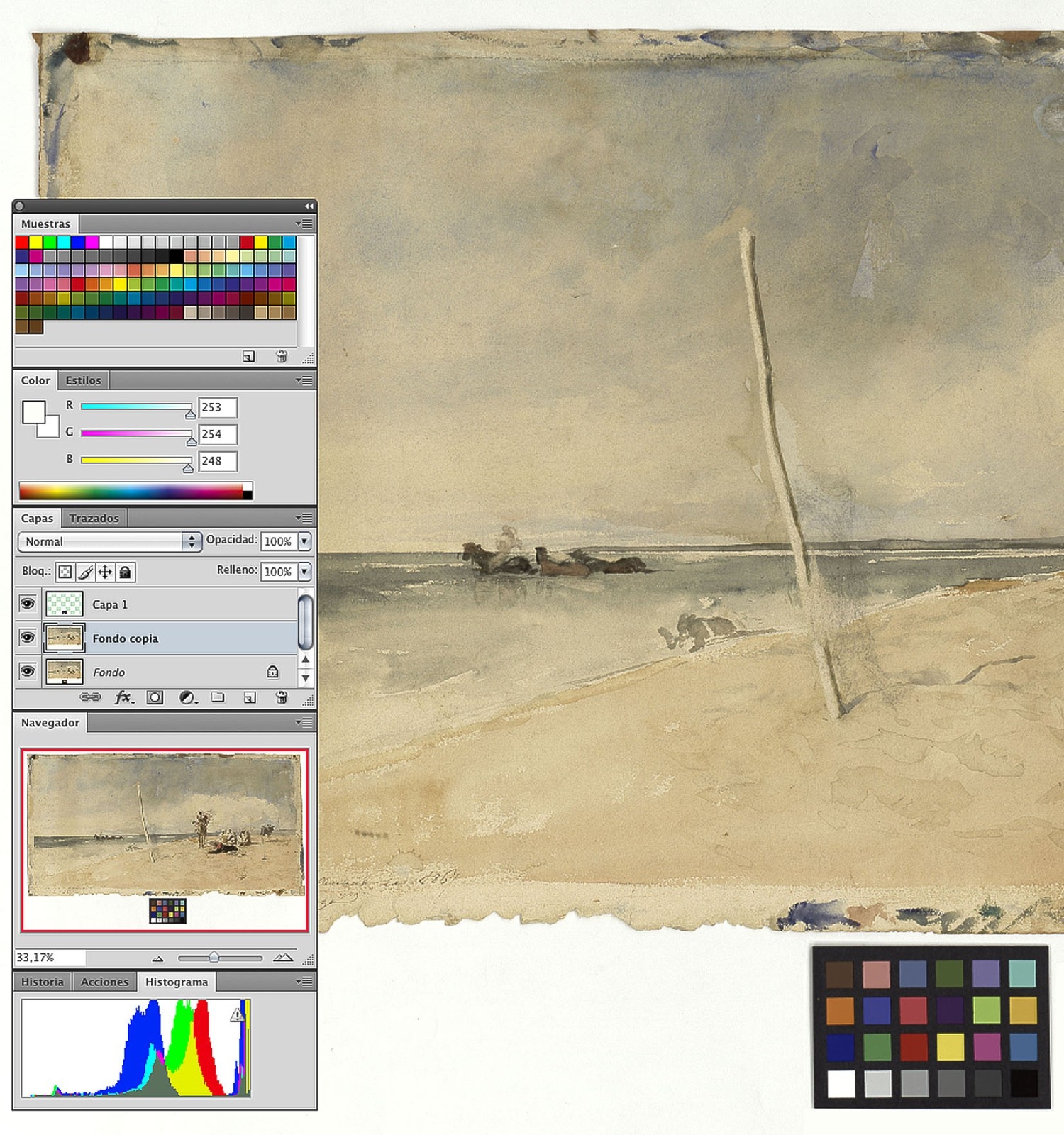This screenshot has width=1064, height=1135.
Task: Click layers list scrollbar up arrow
Action: tap(305, 660)
